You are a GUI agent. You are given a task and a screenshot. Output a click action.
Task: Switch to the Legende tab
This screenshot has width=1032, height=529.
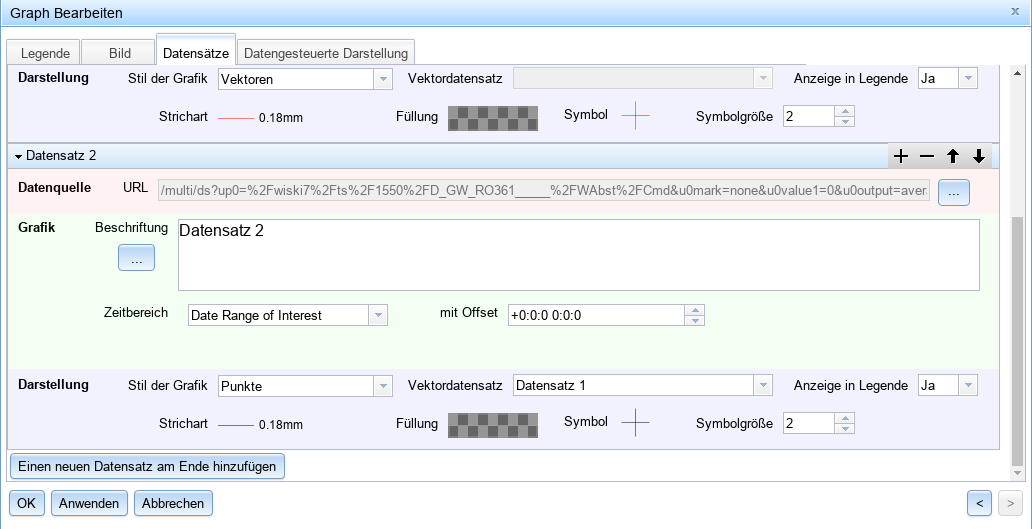click(45, 53)
